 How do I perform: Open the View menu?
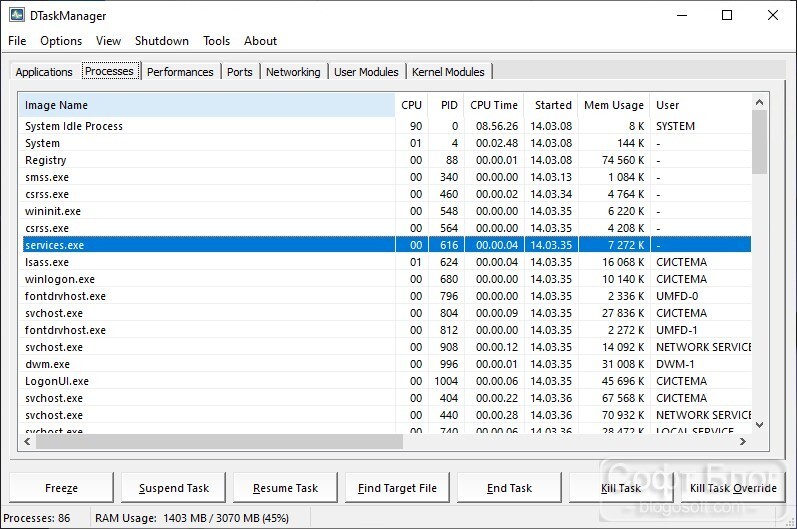click(108, 41)
